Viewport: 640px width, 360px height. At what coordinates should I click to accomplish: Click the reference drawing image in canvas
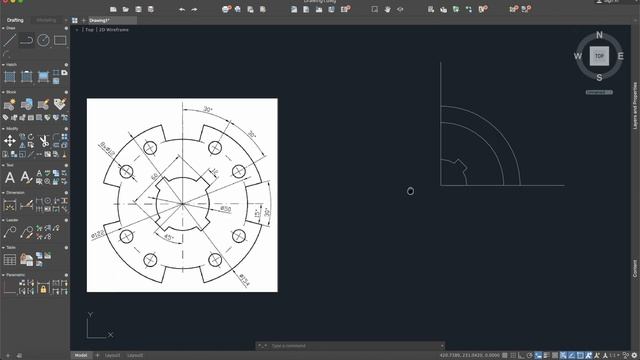[182, 195]
